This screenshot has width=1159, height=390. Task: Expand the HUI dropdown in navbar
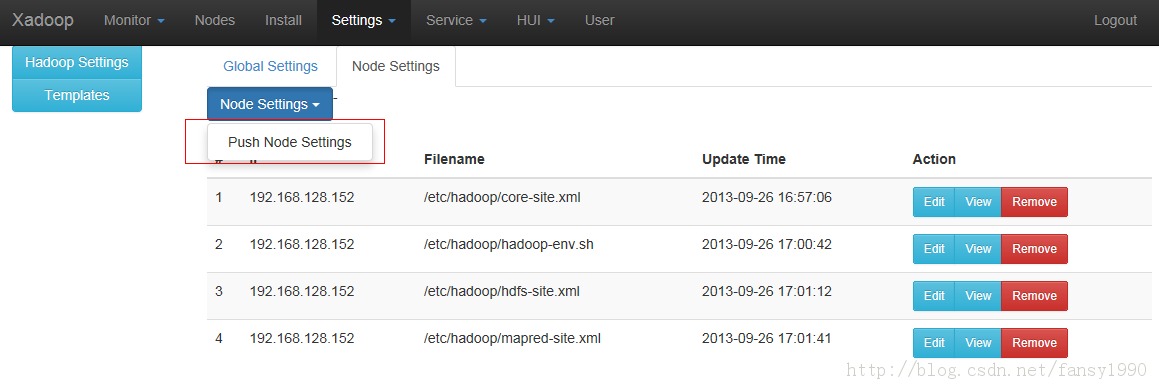click(535, 21)
